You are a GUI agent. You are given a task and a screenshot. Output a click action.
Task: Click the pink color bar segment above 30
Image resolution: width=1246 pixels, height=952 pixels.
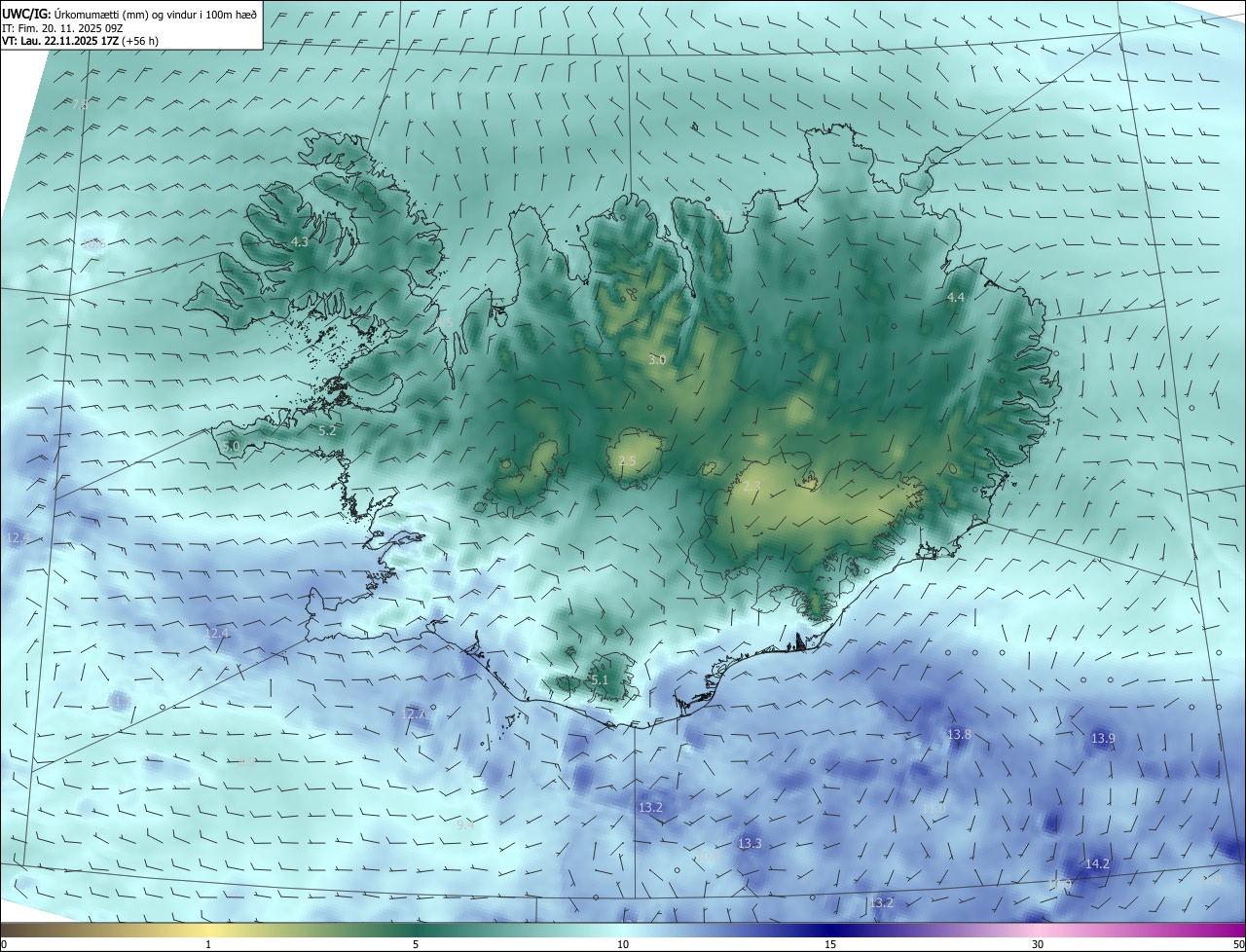(1038, 930)
